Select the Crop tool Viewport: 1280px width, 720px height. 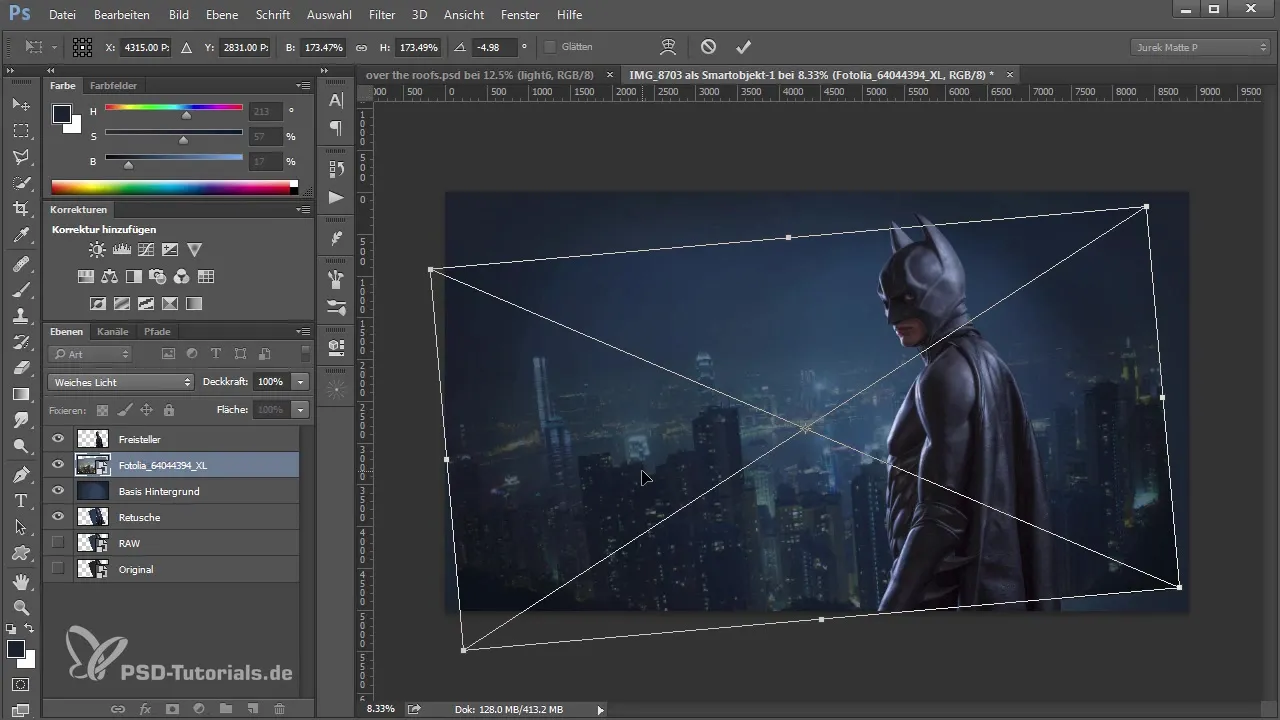point(20,209)
